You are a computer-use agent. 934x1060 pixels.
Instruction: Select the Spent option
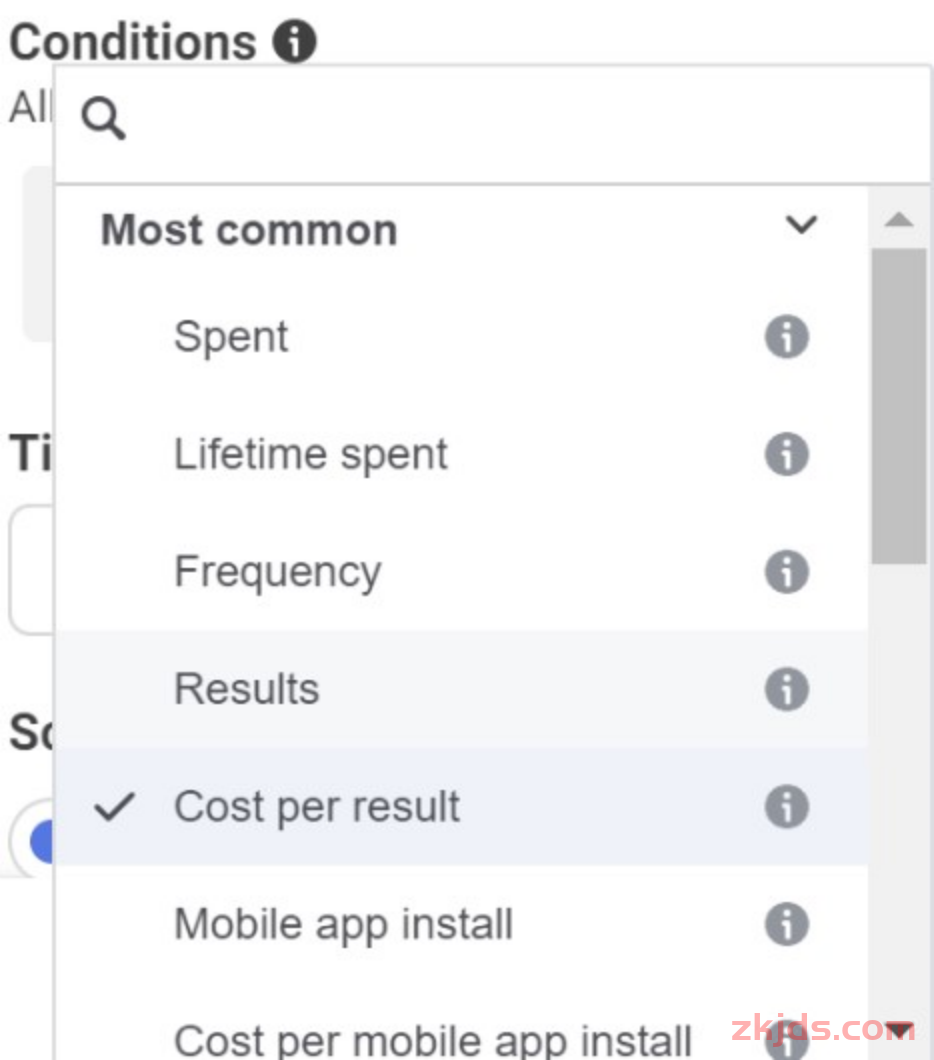[231, 337]
